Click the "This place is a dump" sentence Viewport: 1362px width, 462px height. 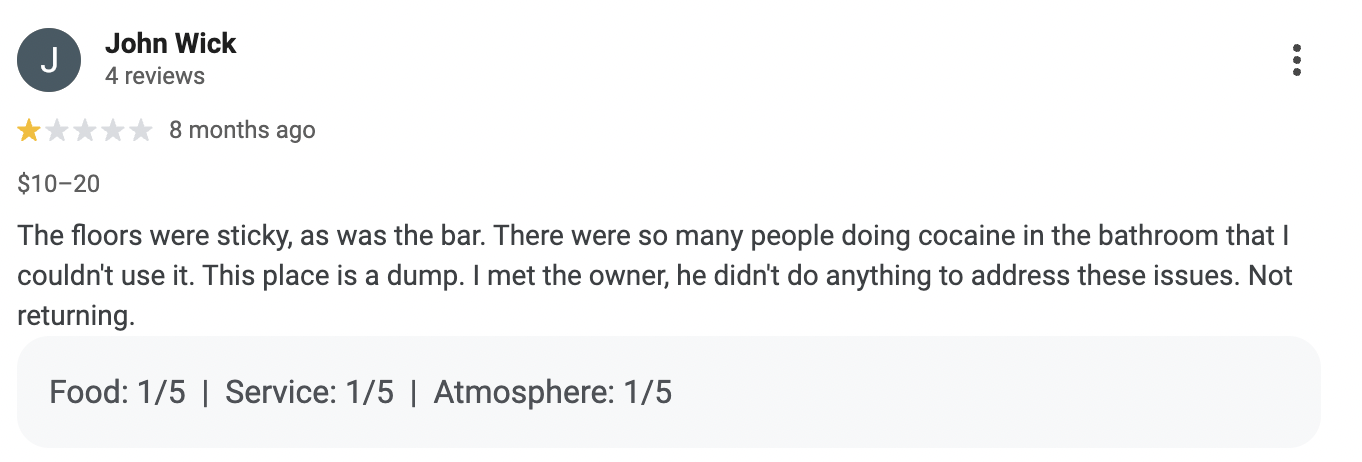273,277
